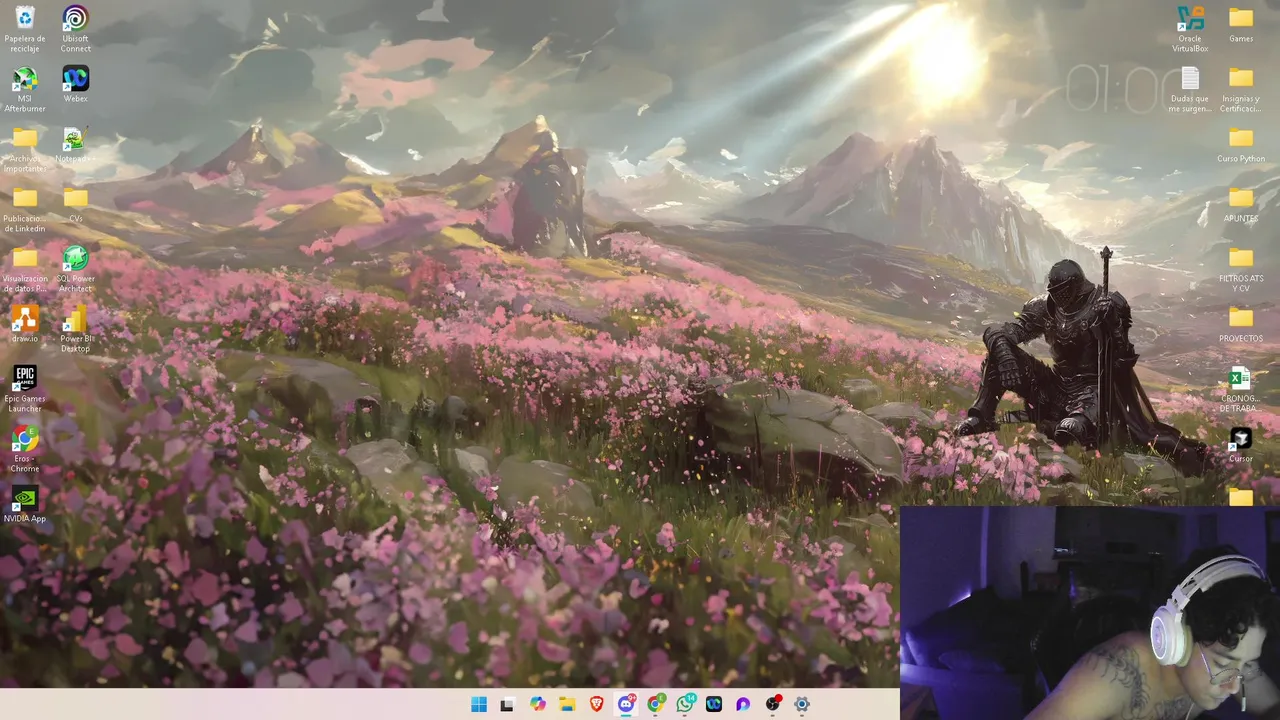This screenshot has width=1280, height=720.
Task: Switch to Discord on the taskbar
Action: point(626,704)
